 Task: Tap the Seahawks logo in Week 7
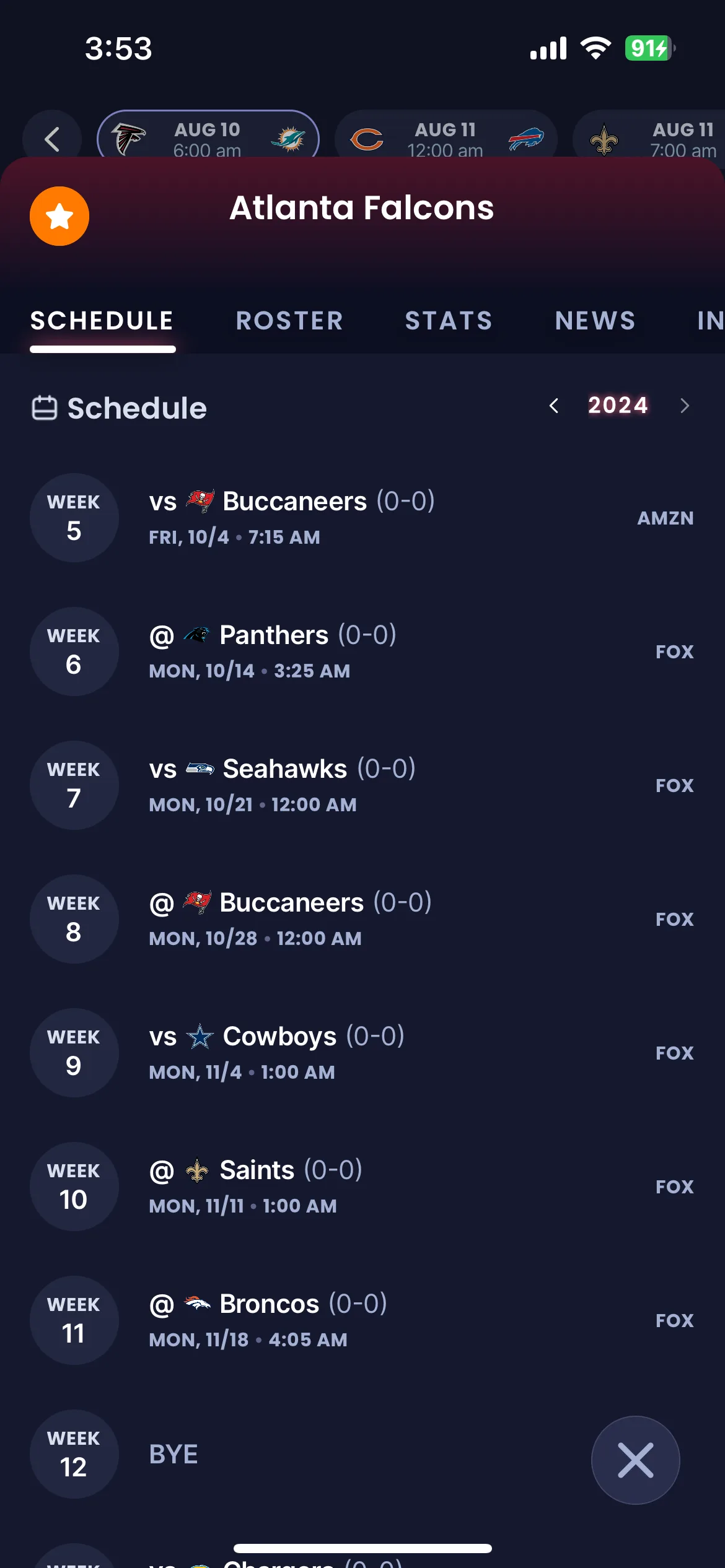pyautogui.click(x=200, y=769)
